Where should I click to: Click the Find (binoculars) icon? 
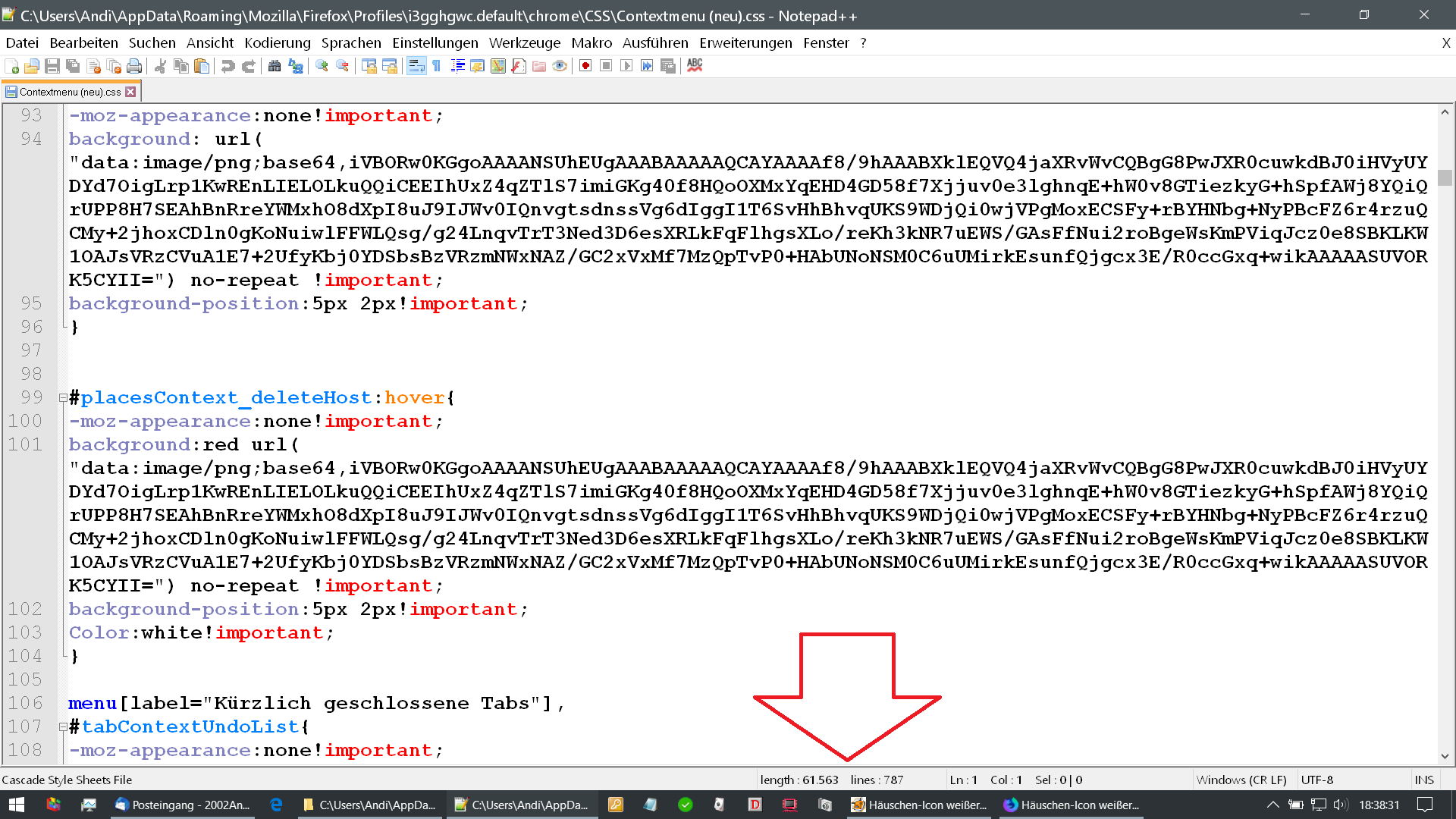click(x=275, y=67)
